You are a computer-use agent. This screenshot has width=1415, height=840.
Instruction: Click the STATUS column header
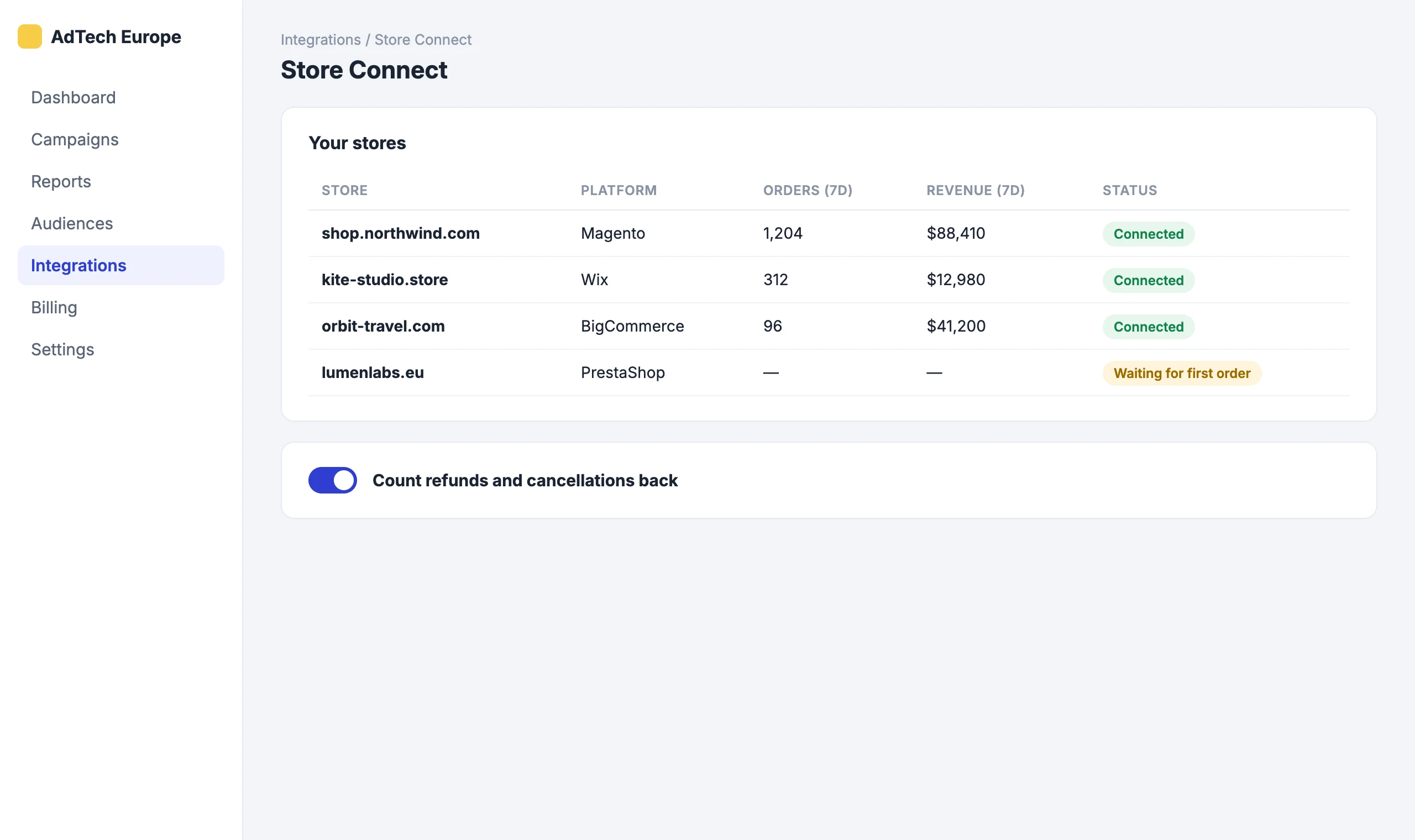pos(1130,190)
